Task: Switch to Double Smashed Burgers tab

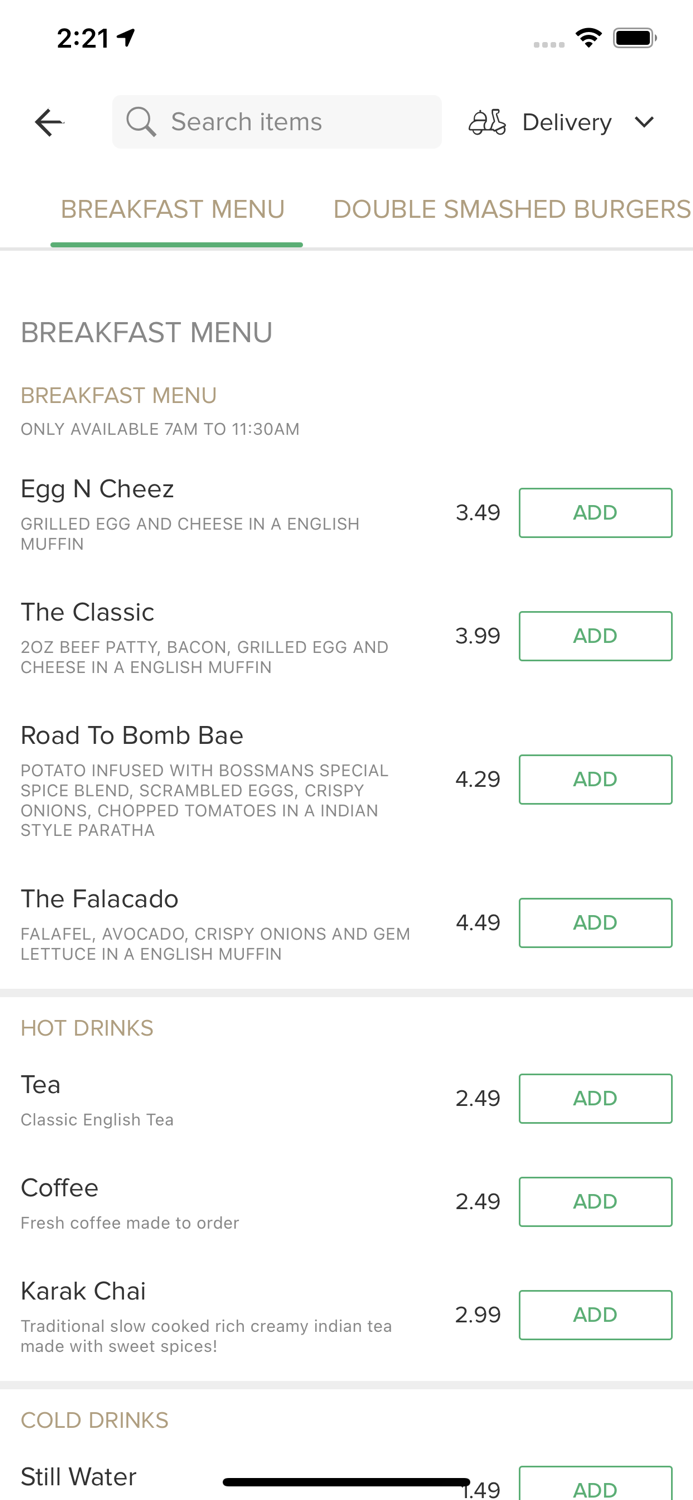Action: click(511, 209)
